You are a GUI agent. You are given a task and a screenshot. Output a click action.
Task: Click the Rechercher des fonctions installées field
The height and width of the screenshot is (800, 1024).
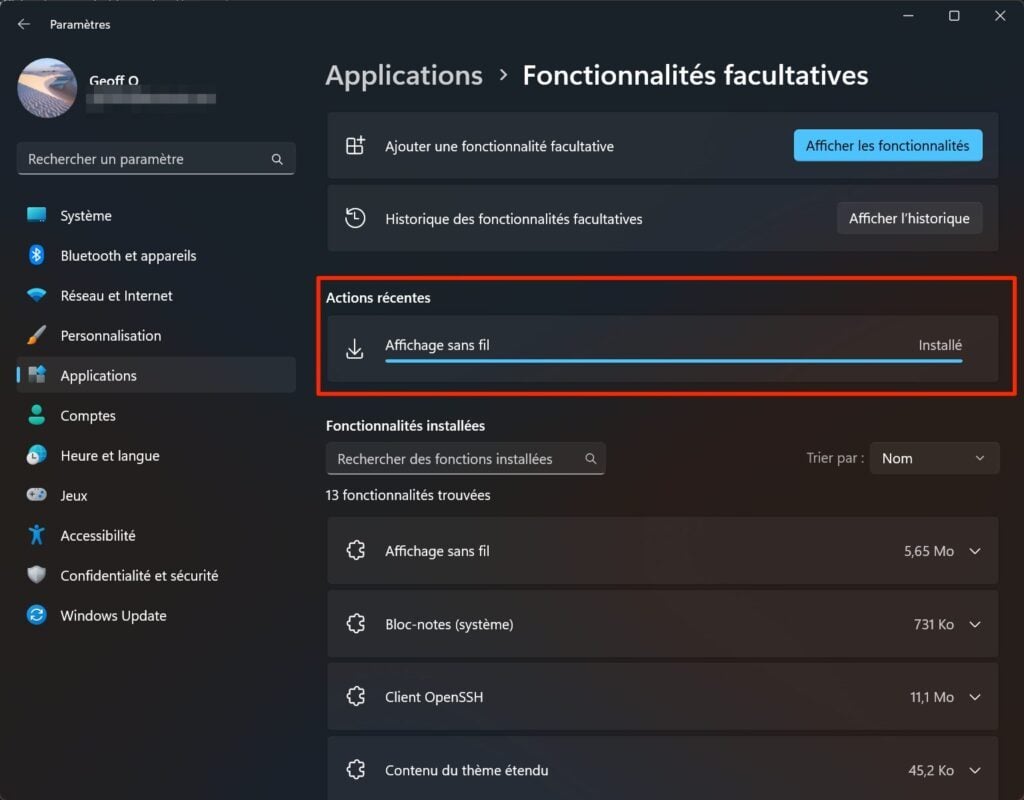pyautogui.click(x=466, y=458)
